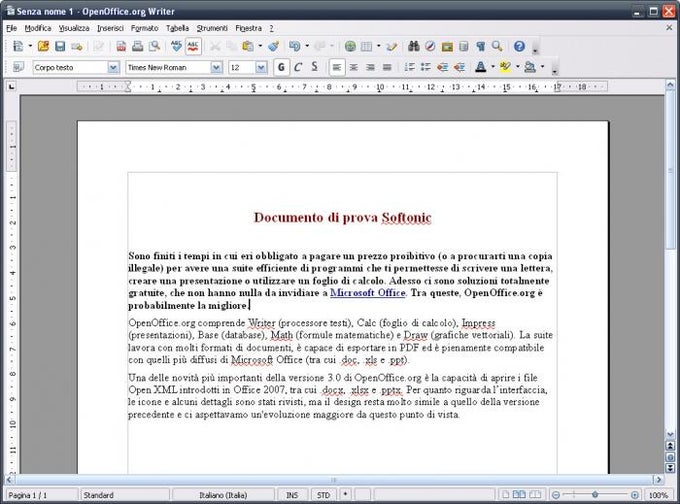Click the INS insert mode status field

tap(292, 495)
